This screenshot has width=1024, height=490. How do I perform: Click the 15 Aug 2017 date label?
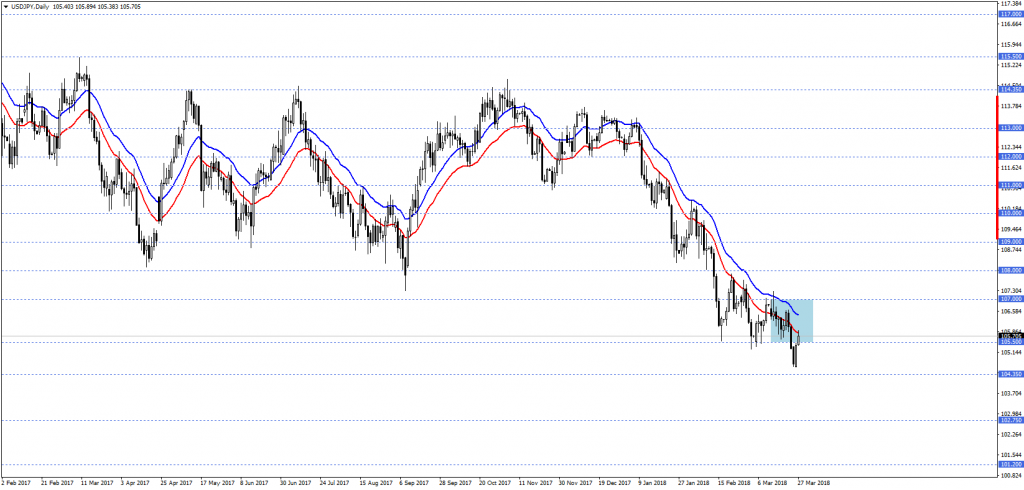pos(376,484)
